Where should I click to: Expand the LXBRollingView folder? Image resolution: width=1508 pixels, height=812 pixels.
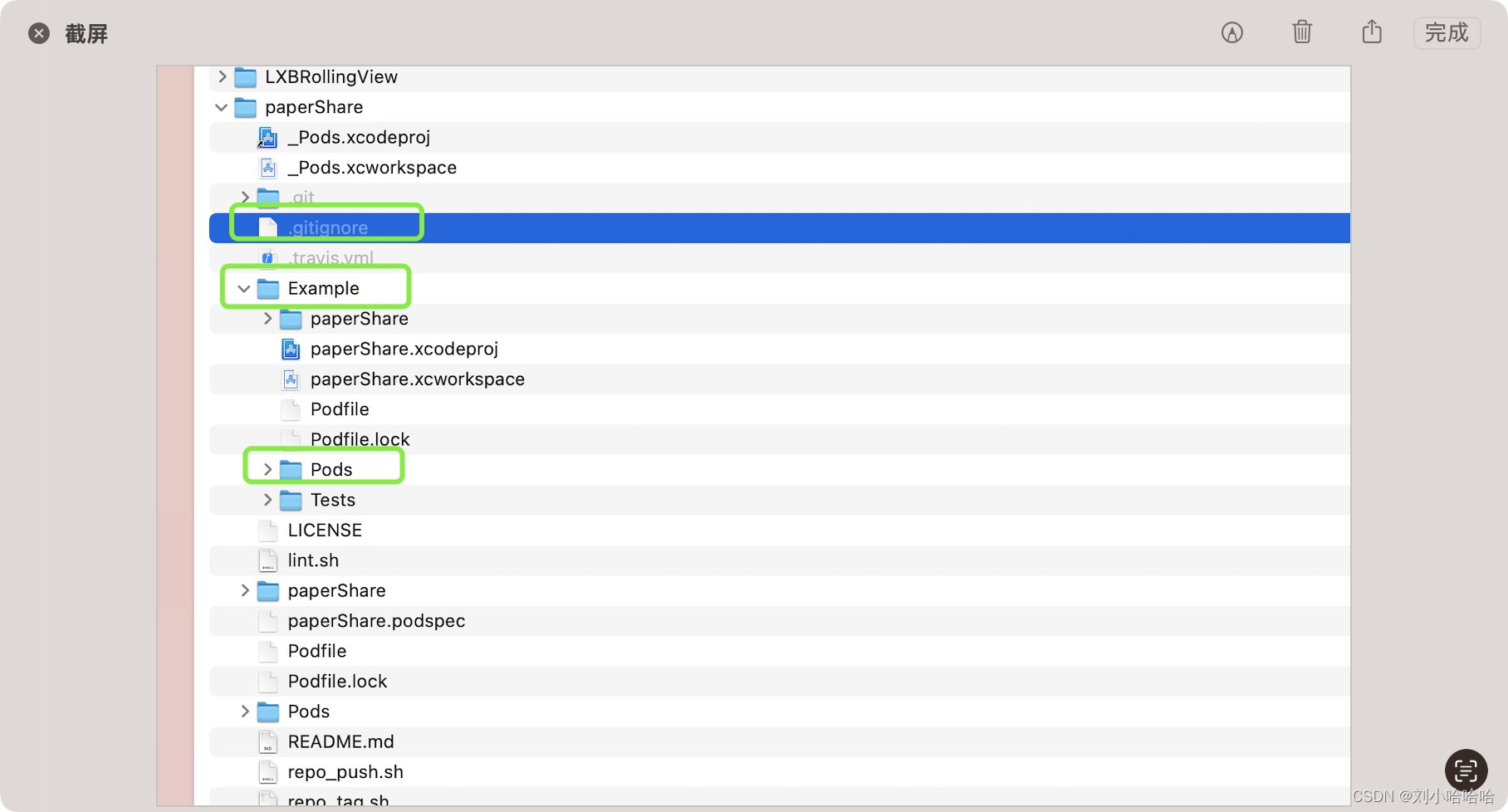tap(222, 76)
